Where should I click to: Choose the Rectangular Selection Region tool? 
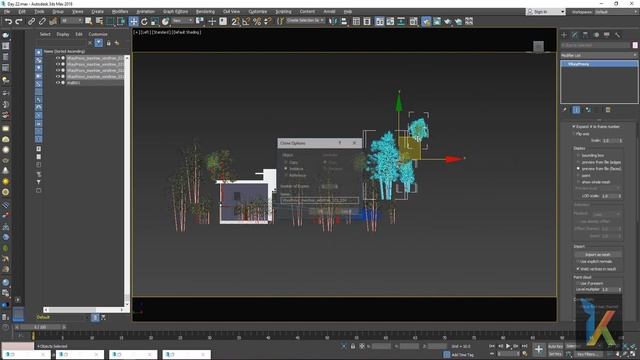(110, 21)
